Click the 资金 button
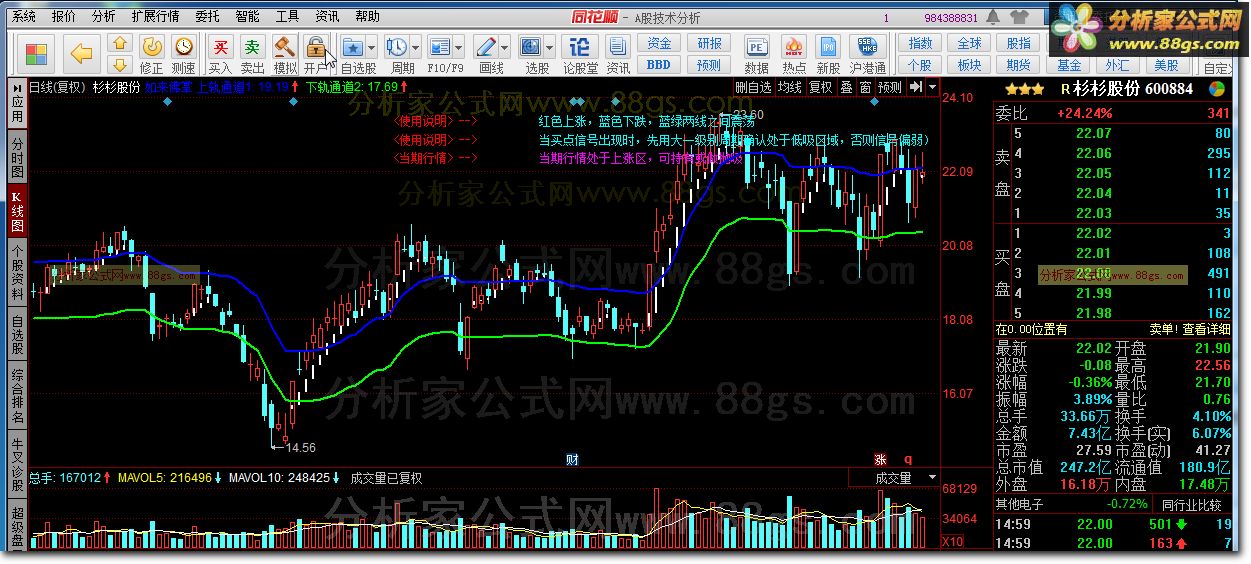 point(659,44)
